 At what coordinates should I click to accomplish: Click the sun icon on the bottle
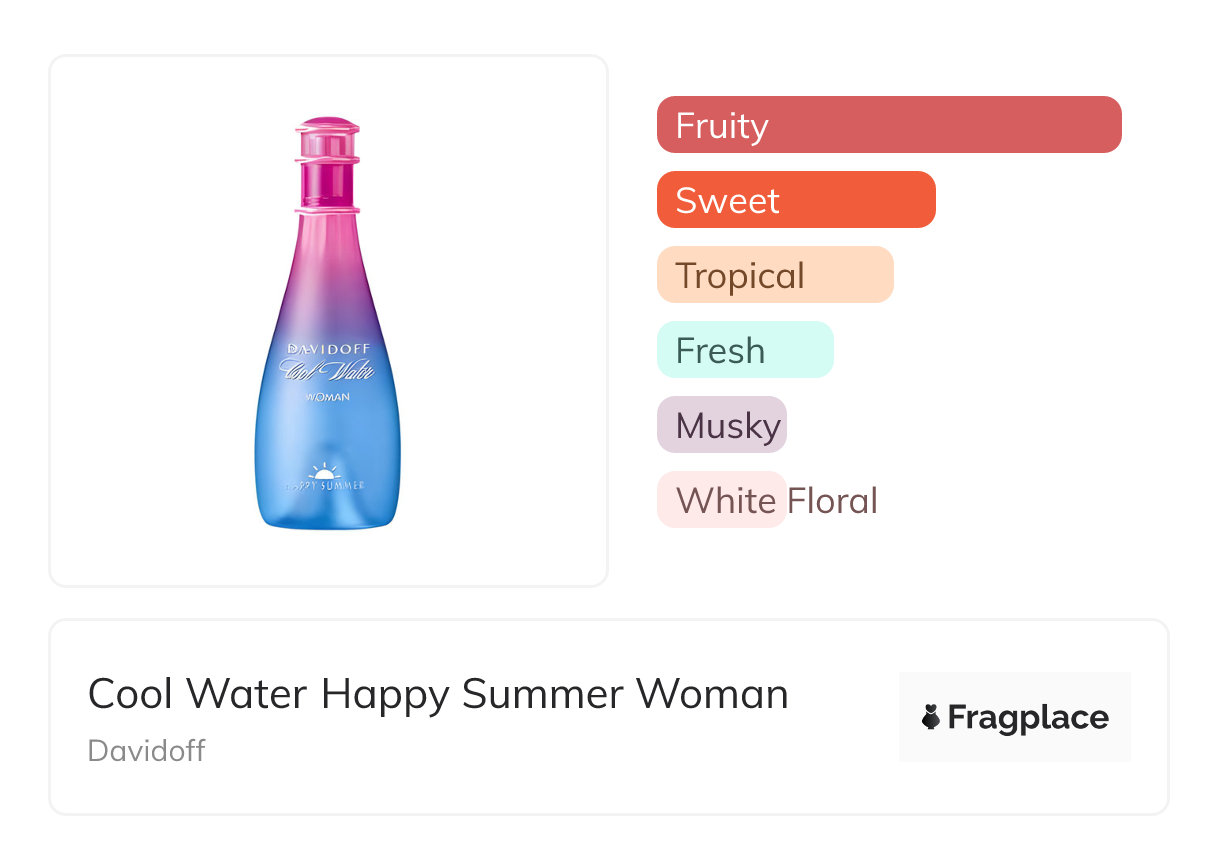tap(327, 470)
